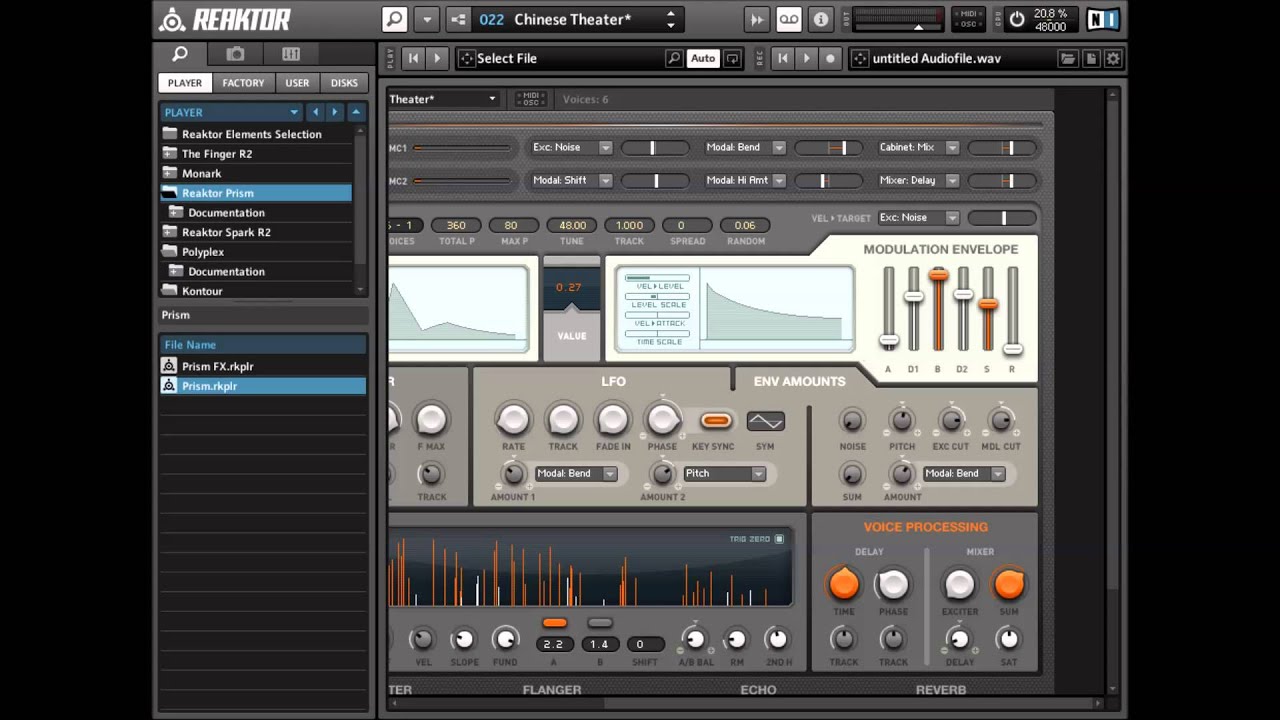Open the LFO Pitch target dropdown
The height and width of the screenshot is (720, 1280).
(x=724, y=474)
